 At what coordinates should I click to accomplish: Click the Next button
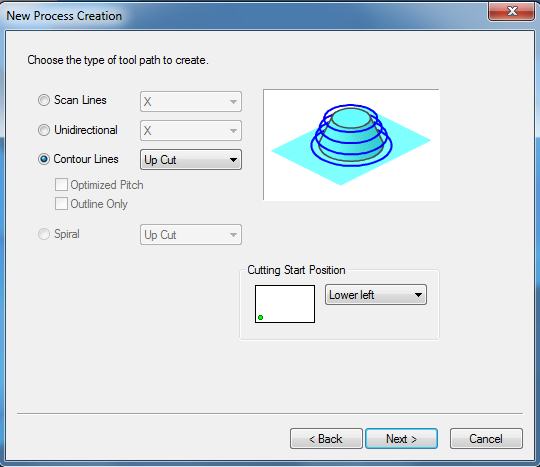[x=402, y=438]
